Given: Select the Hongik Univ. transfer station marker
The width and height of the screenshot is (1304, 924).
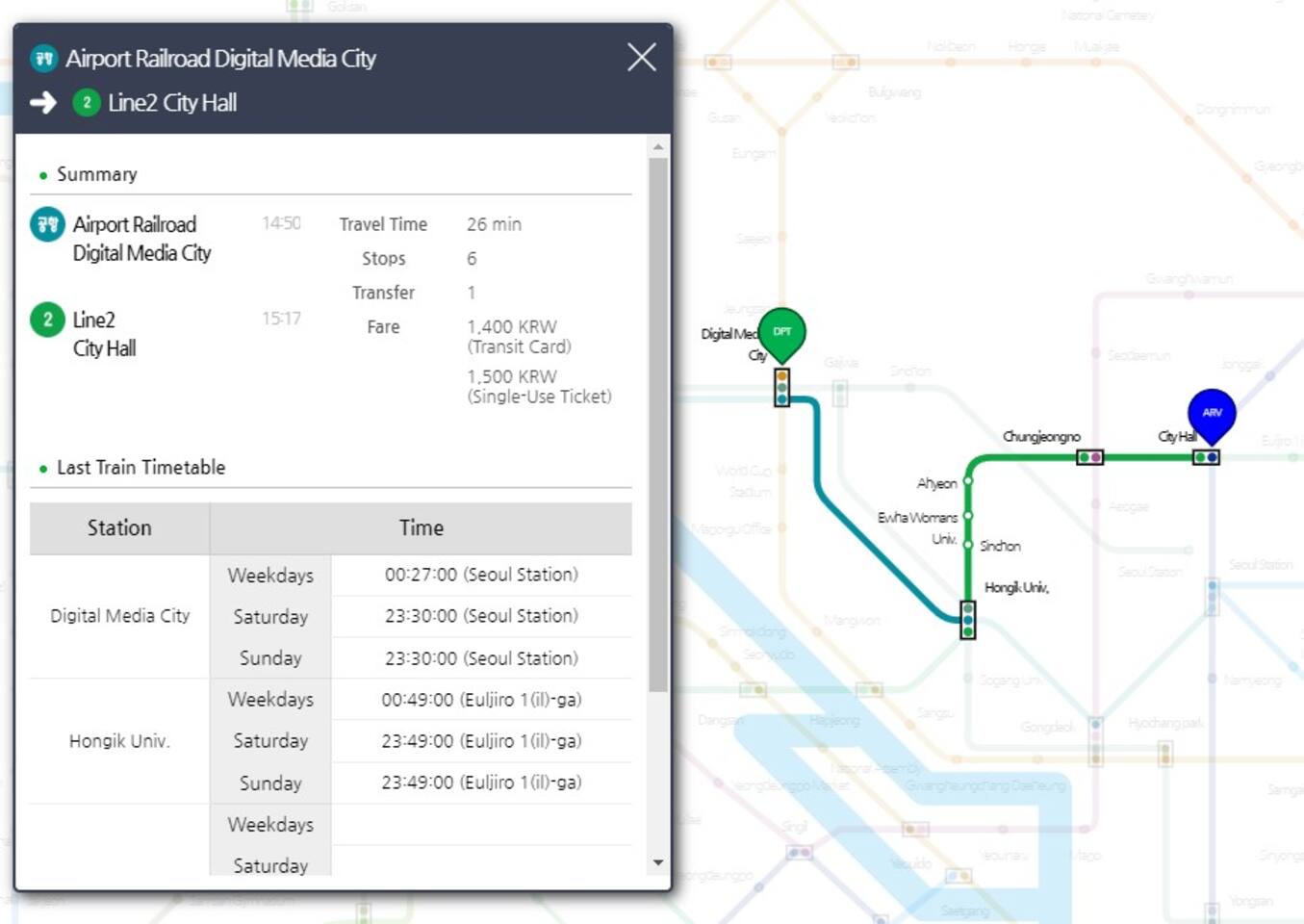Looking at the screenshot, I should [x=968, y=620].
